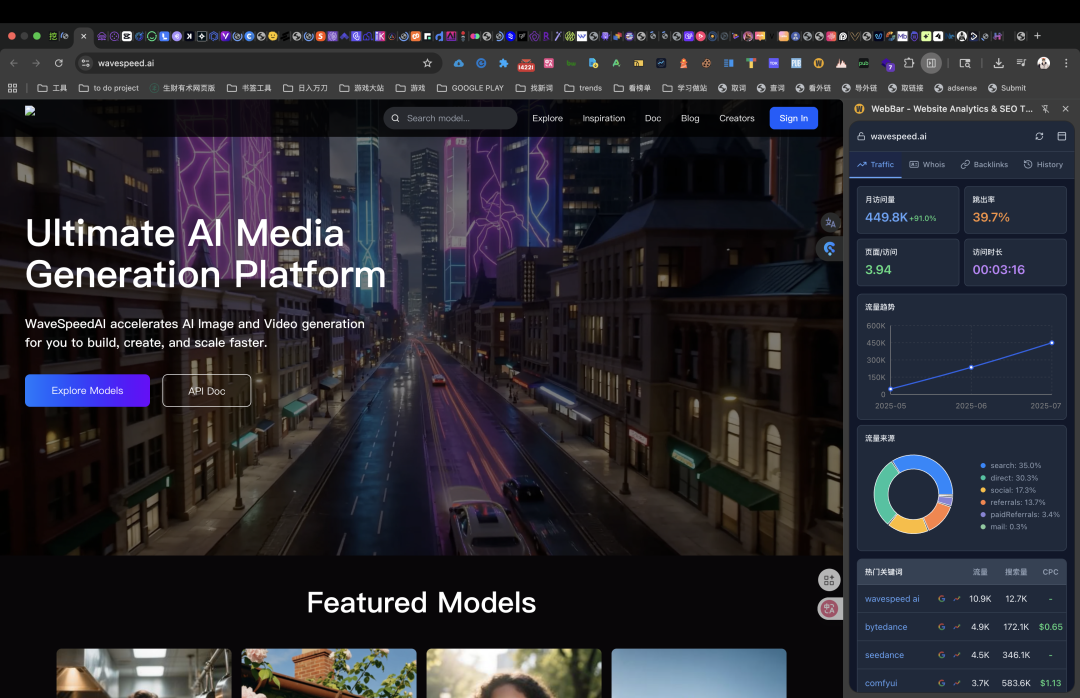This screenshot has height=698, width=1080.
Task: Open the 书签工具 bookmark folder
Action: [x=249, y=88]
